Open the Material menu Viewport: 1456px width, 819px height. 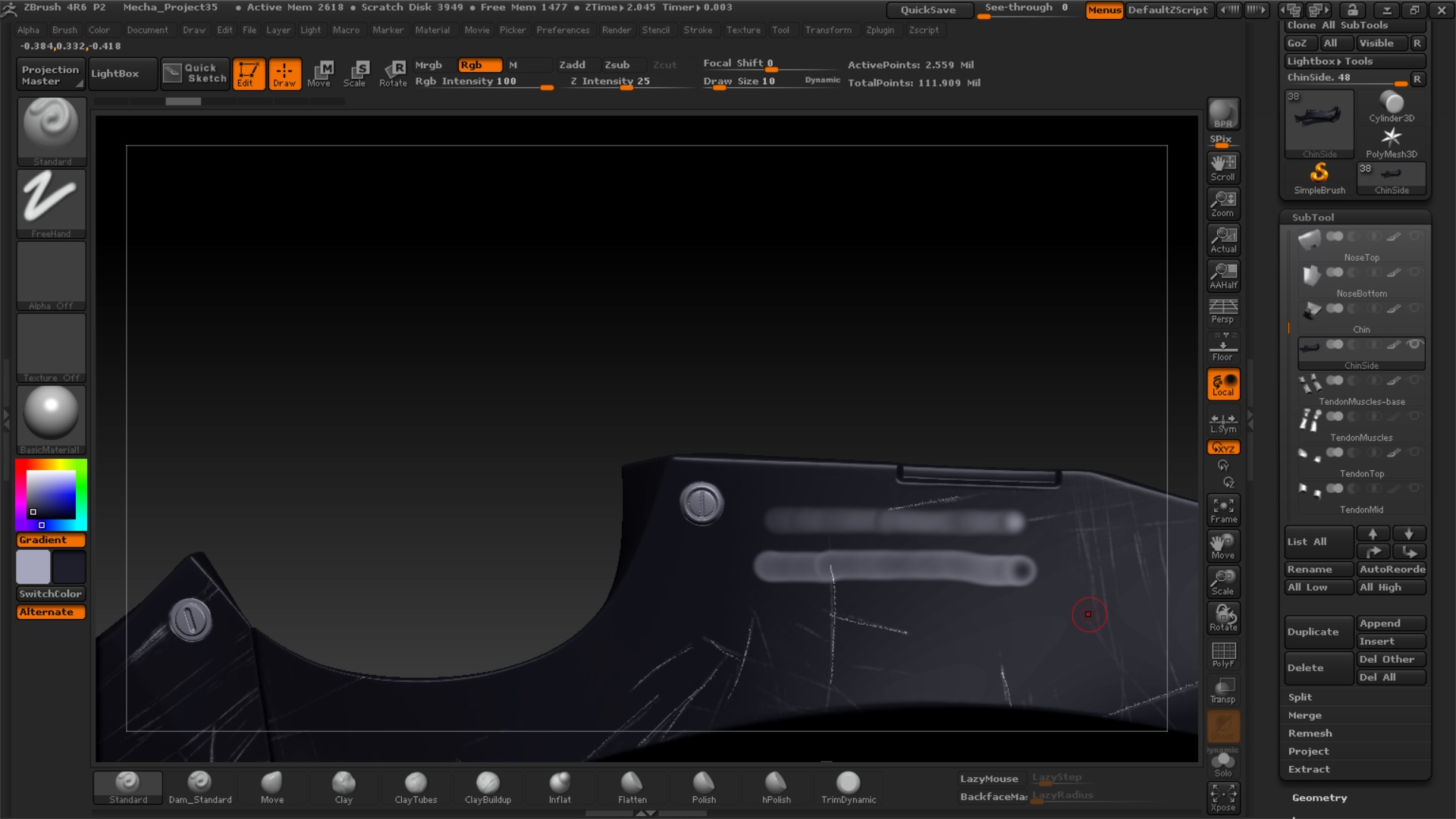[x=432, y=30]
